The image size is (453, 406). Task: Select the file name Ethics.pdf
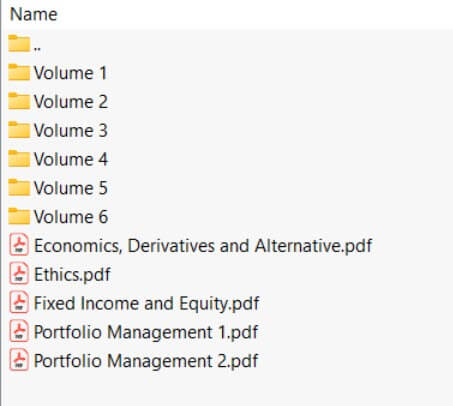click(x=72, y=275)
